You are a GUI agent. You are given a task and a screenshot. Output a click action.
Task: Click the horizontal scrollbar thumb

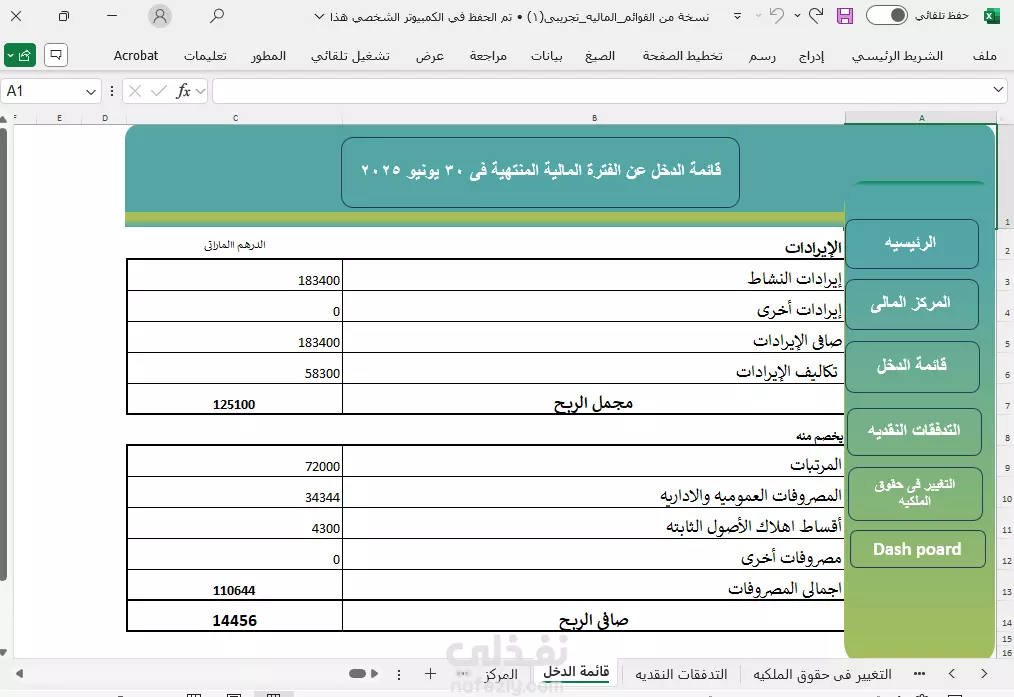[x=357, y=674]
